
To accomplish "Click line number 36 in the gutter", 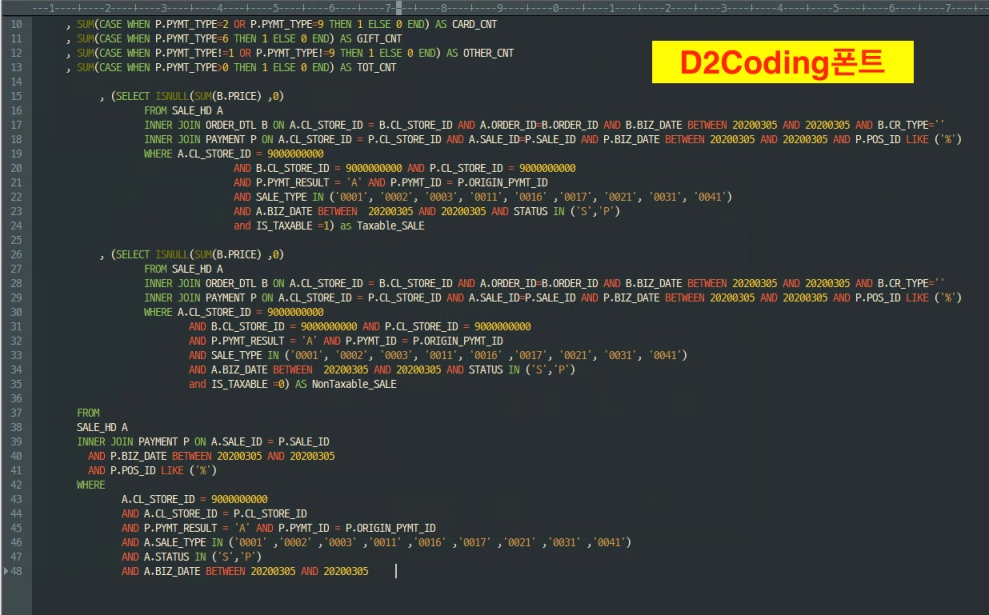I will (x=16, y=399).
